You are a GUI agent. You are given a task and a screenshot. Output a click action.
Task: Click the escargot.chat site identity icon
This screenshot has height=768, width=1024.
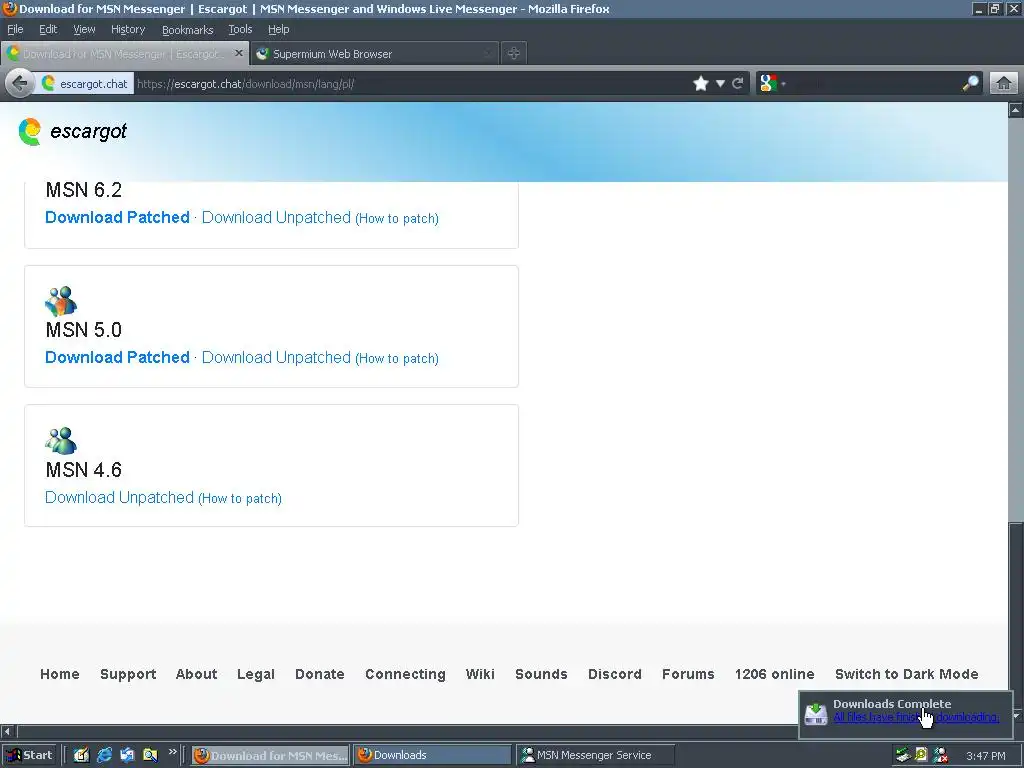[x=48, y=83]
